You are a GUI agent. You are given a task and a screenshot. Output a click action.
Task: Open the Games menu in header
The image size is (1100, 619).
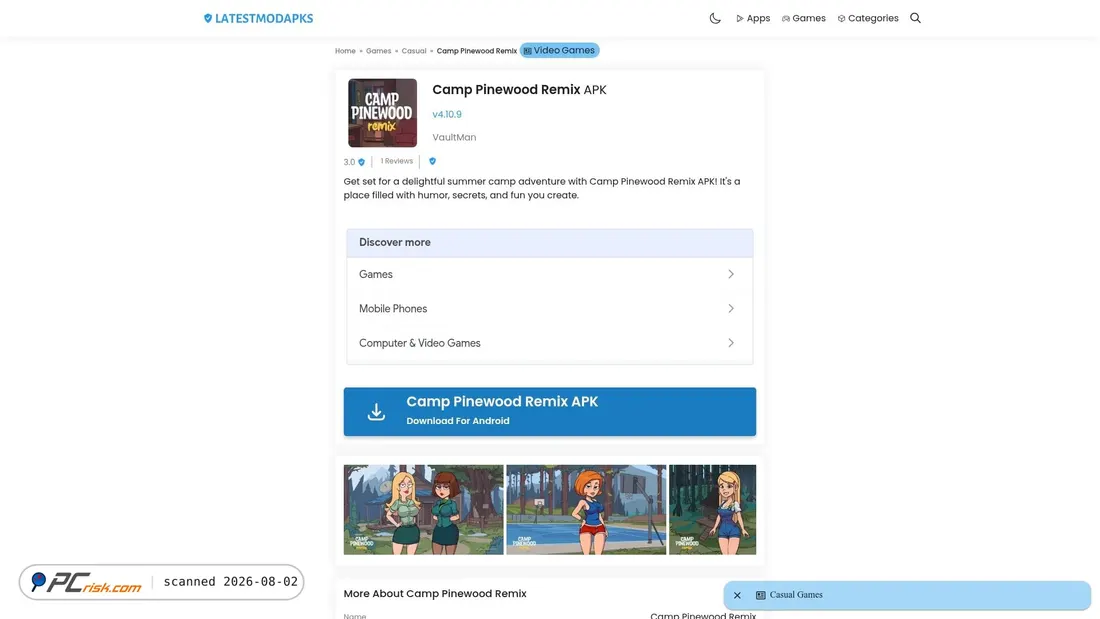[x=804, y=18]
